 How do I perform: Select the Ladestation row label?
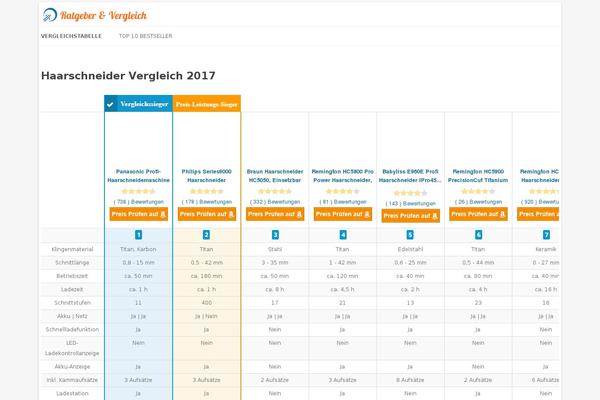(x=72, y=393)
